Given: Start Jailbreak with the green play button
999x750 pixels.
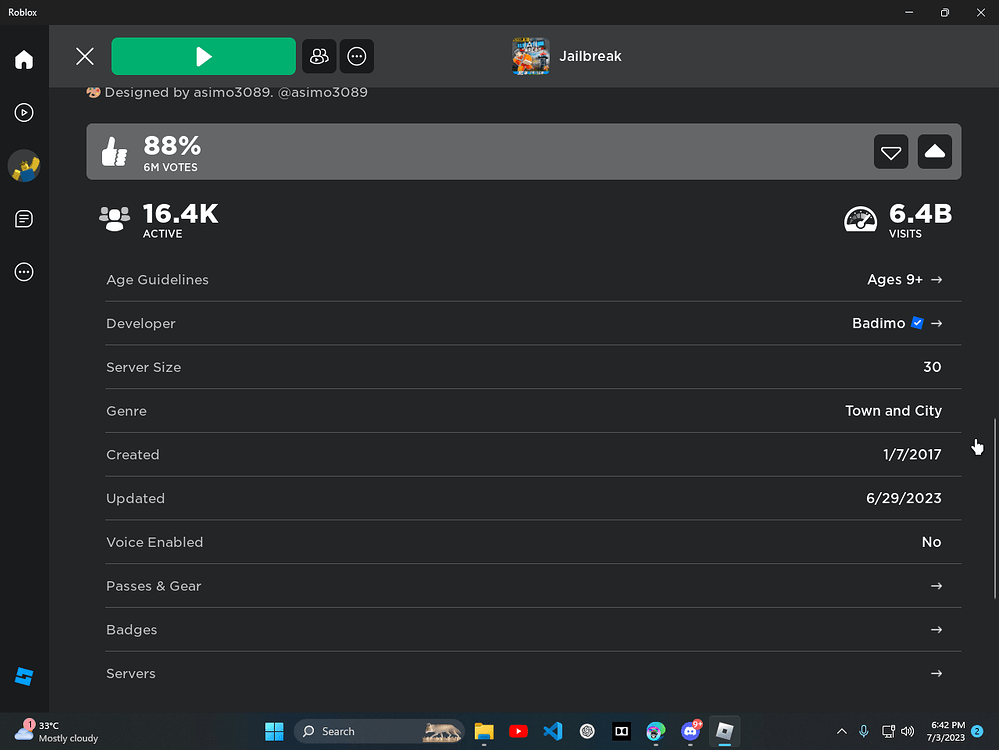Looking at the screenshot, I should [x=203, y=56].
